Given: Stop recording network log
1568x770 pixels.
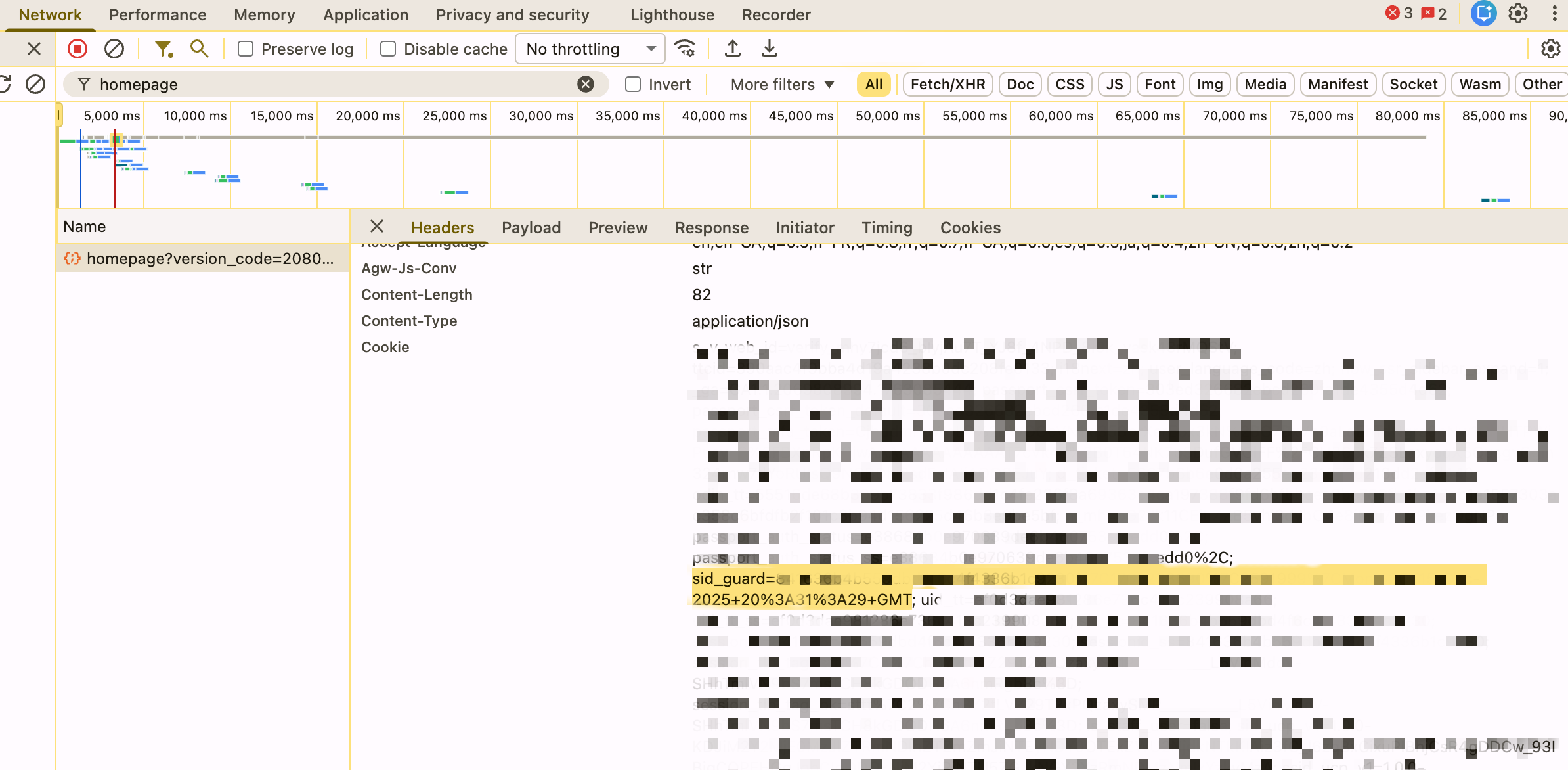Looking at the screenshot, I should (77, 49).
